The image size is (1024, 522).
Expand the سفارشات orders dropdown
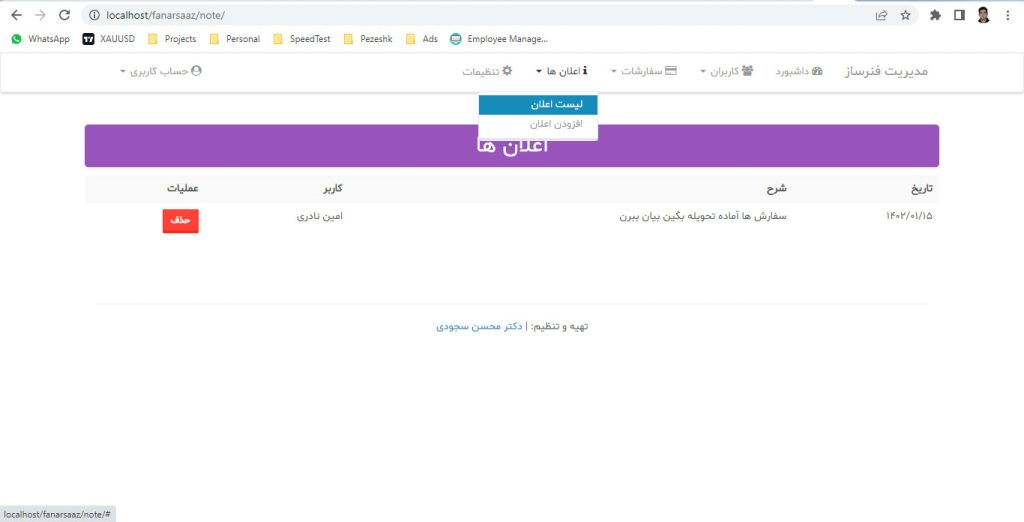(x=644, y=71)
